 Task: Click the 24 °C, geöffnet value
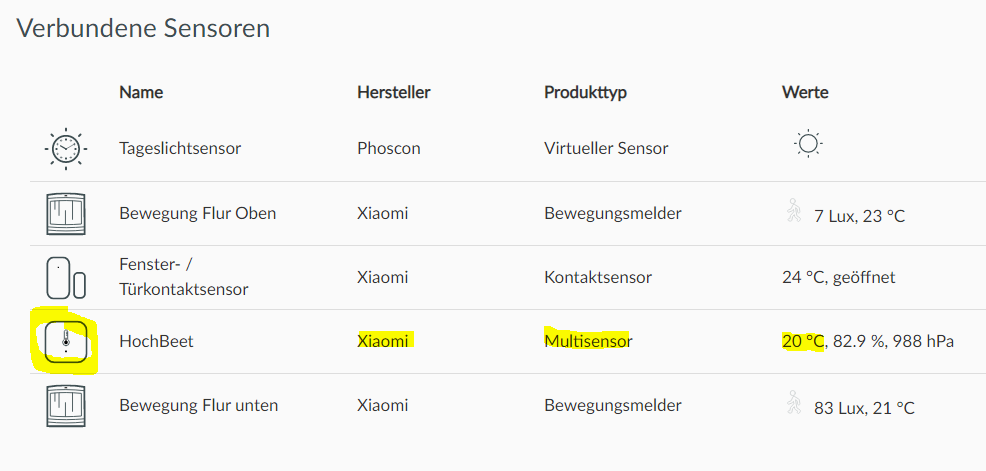[838, 277]
